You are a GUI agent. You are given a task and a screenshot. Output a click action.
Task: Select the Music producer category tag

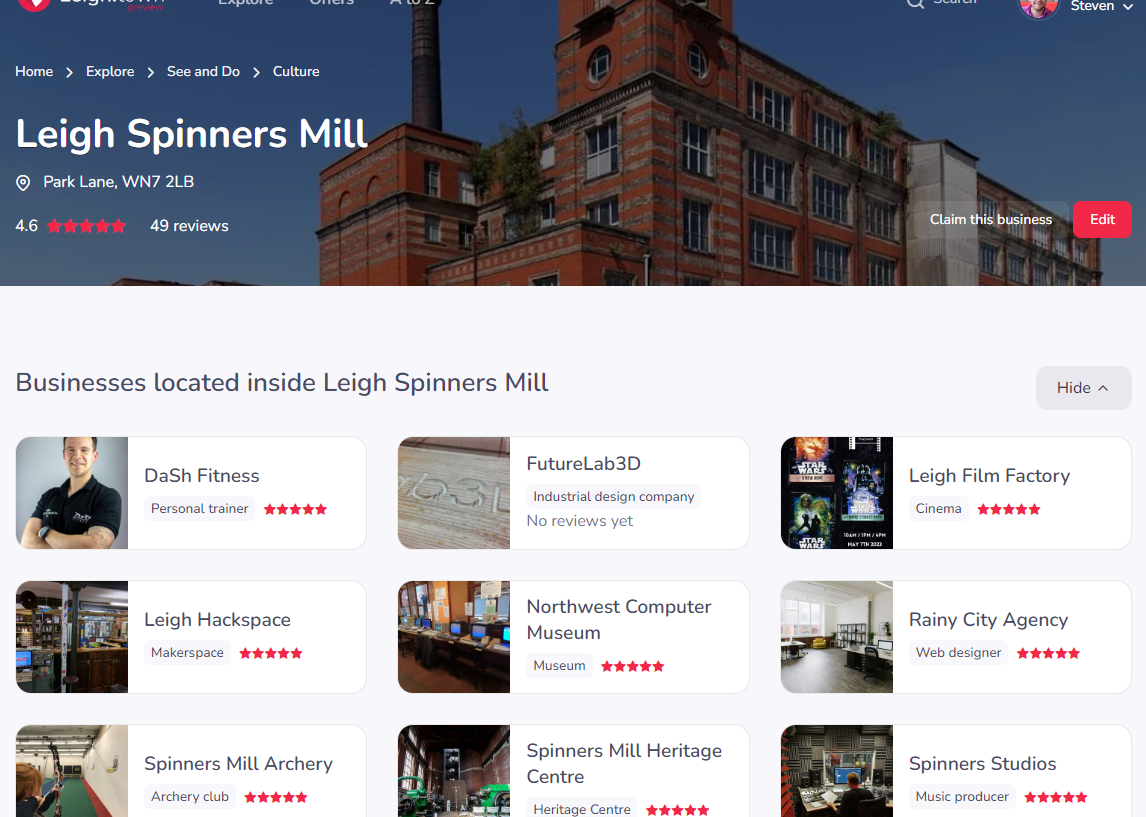962,797
